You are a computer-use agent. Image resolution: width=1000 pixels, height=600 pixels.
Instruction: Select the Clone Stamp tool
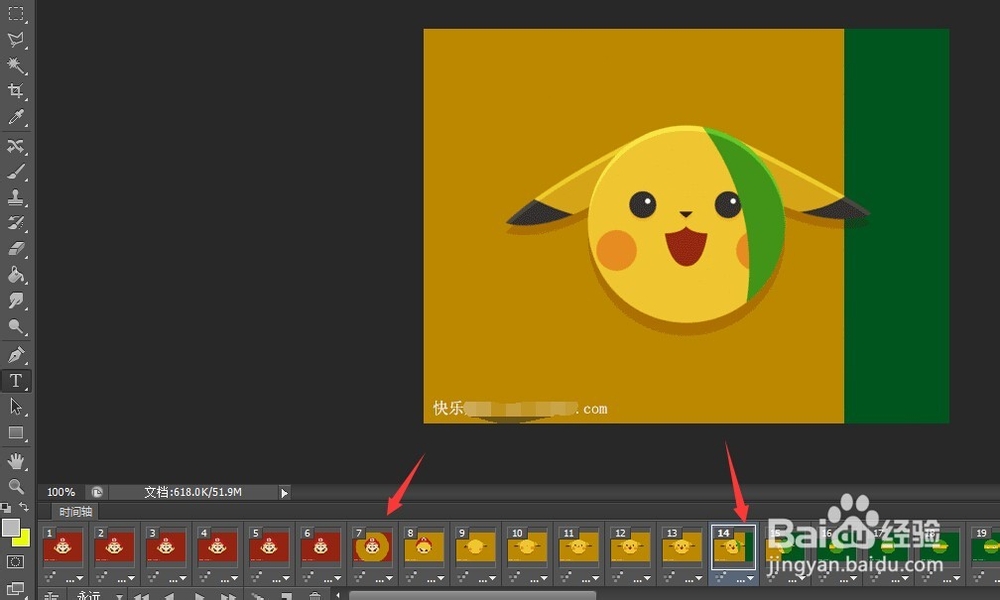(16, 197)
